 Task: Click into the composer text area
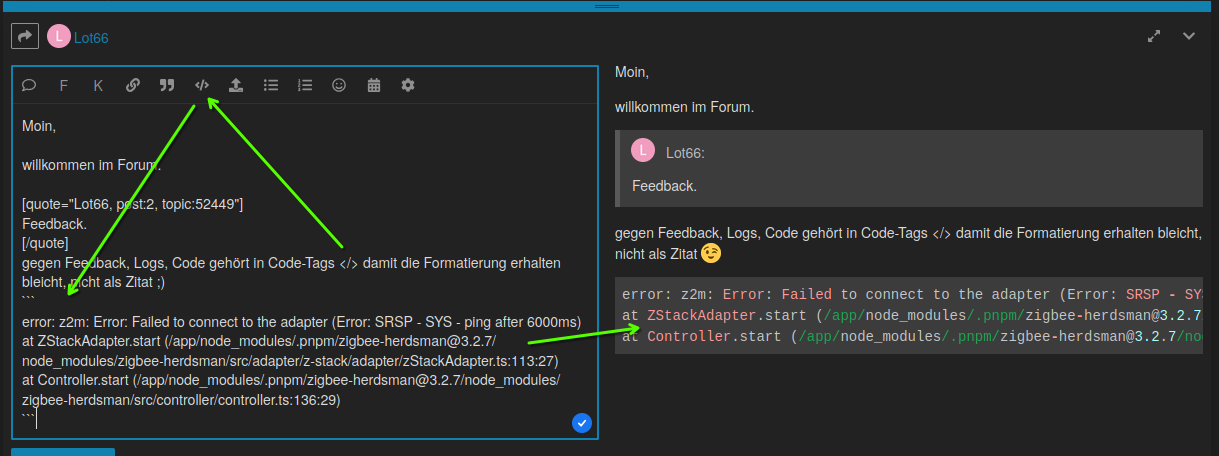click(x=305, y=271)
